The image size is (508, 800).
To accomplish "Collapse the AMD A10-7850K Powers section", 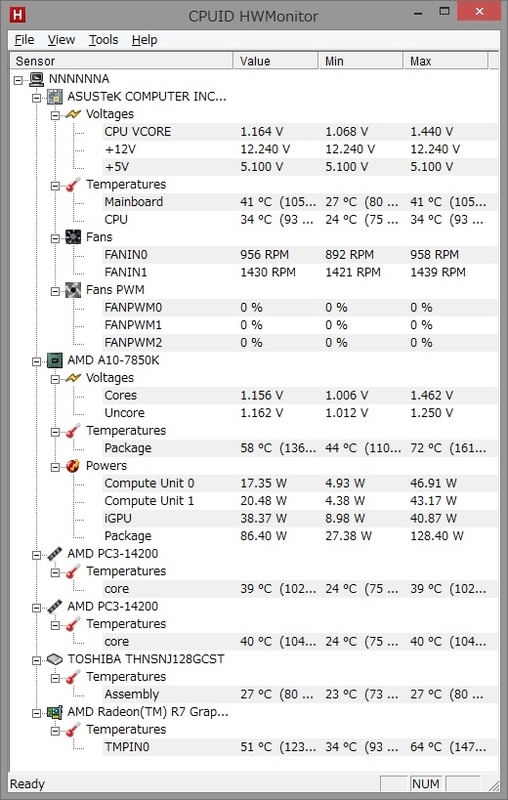I will (x=55, y=466).
